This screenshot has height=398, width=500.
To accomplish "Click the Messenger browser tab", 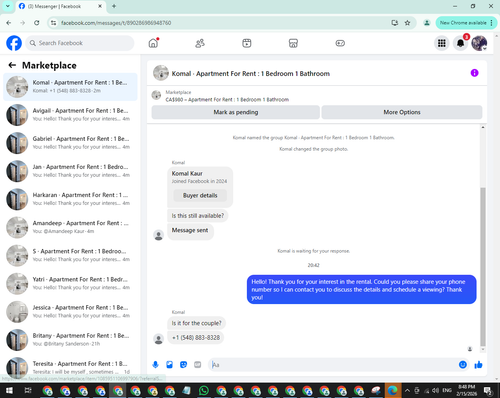I will click(60, 6).
